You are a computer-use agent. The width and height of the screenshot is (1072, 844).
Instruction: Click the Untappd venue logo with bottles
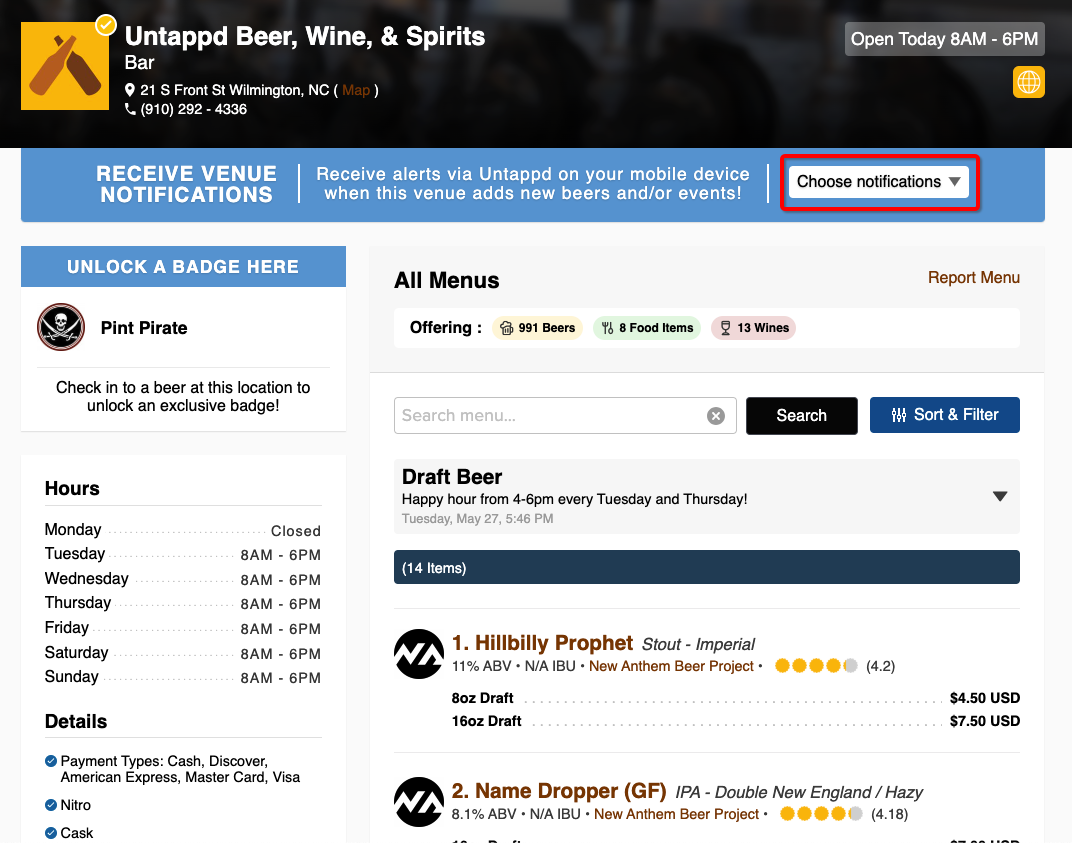click(65, 66)
